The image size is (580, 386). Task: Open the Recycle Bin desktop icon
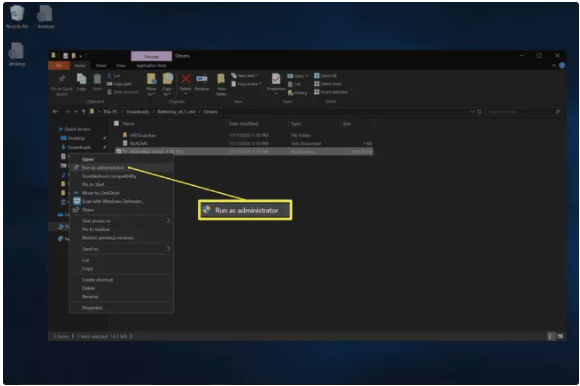coord(17,17)
